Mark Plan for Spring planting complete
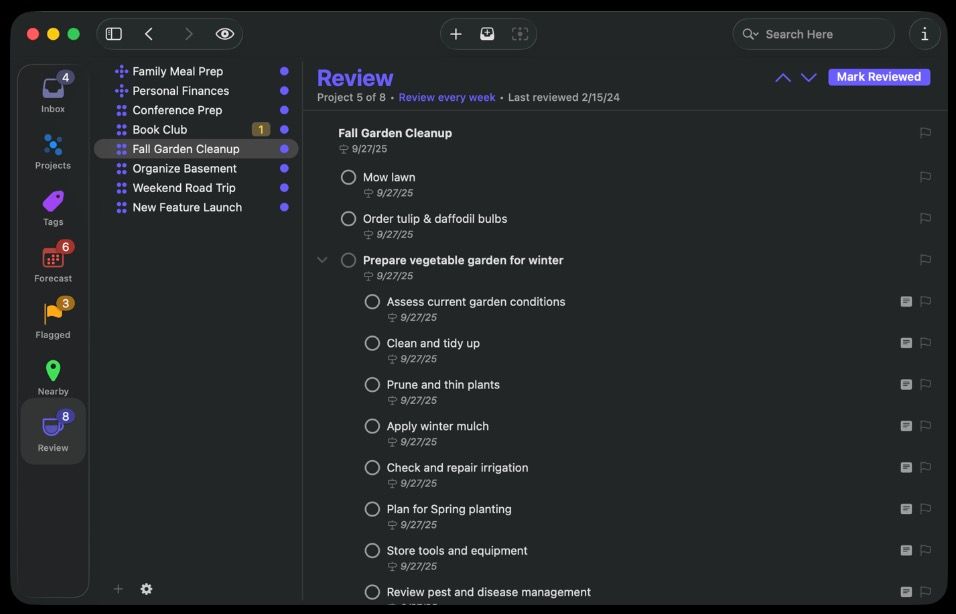This screenshot has width=956, height=614. click(372, 509)
